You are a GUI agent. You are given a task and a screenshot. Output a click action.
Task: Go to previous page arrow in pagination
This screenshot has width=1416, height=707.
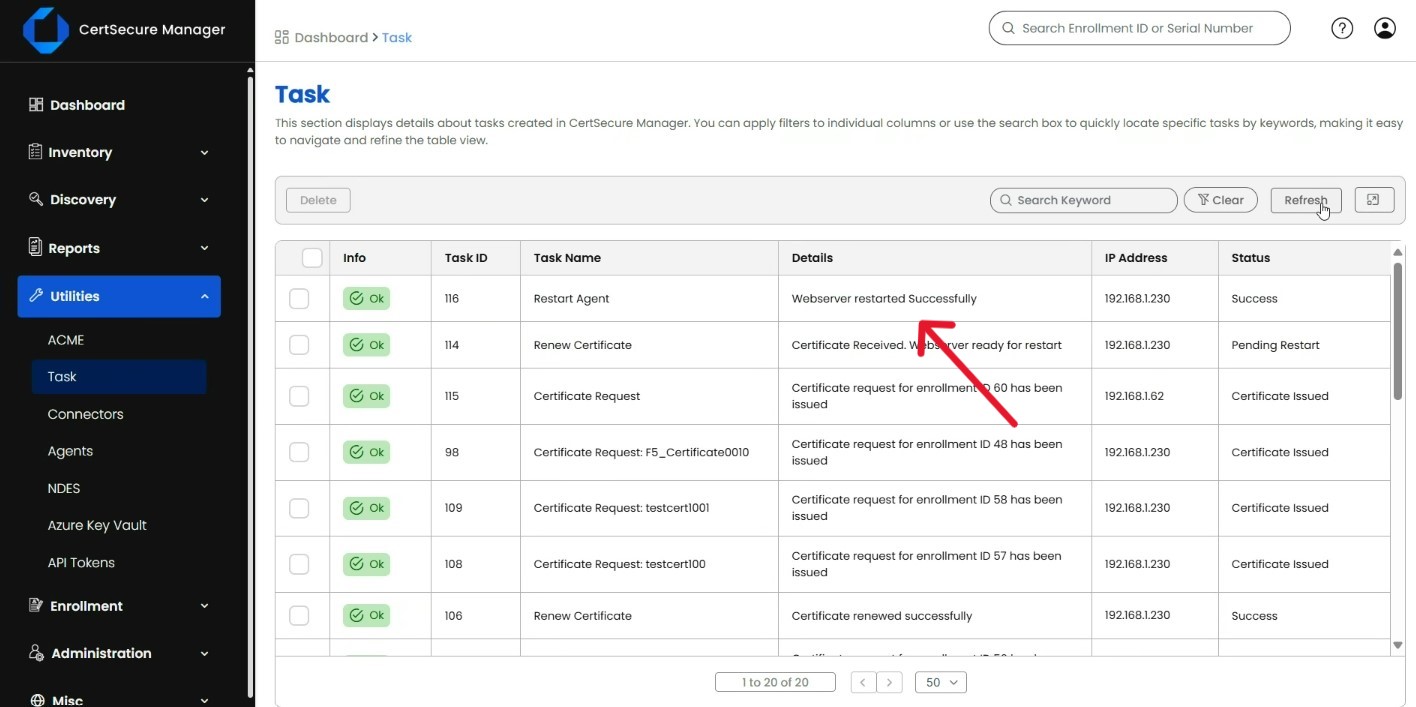tap(863, 683)
